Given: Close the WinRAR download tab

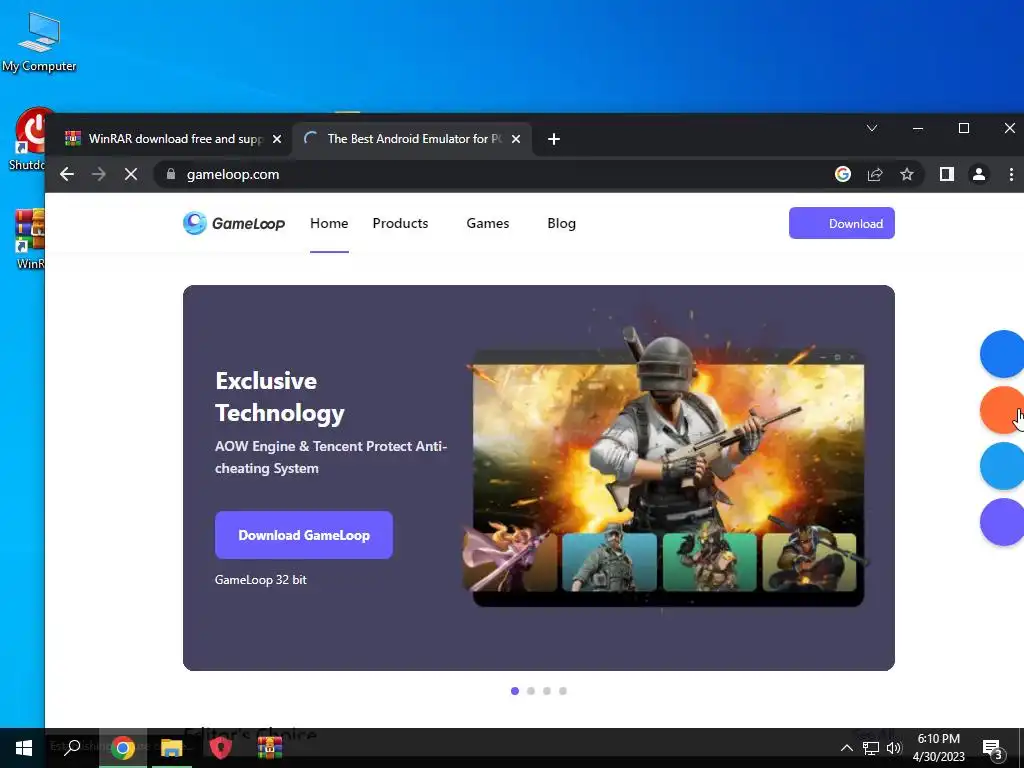Looking at the screenshot, I should click(277, 139).
